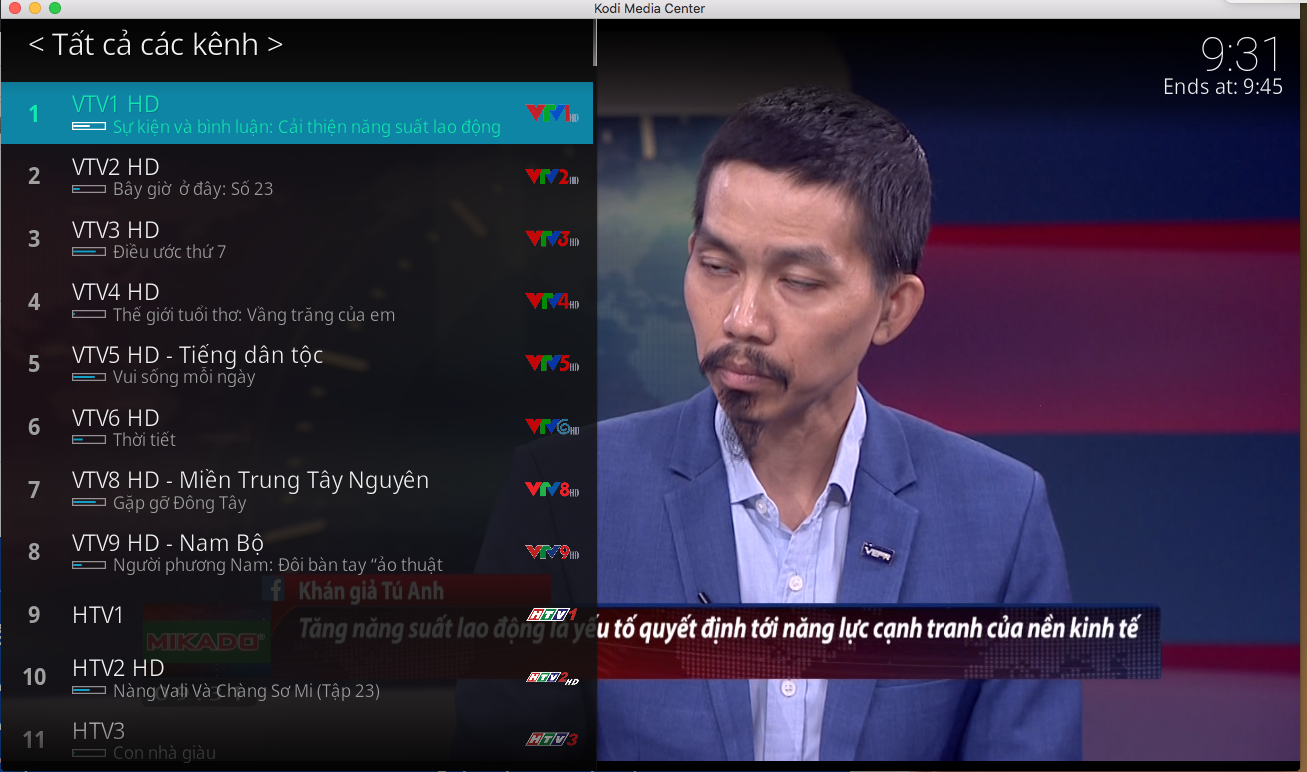Click VTV2 HD program progress bar

pos(89,189)
